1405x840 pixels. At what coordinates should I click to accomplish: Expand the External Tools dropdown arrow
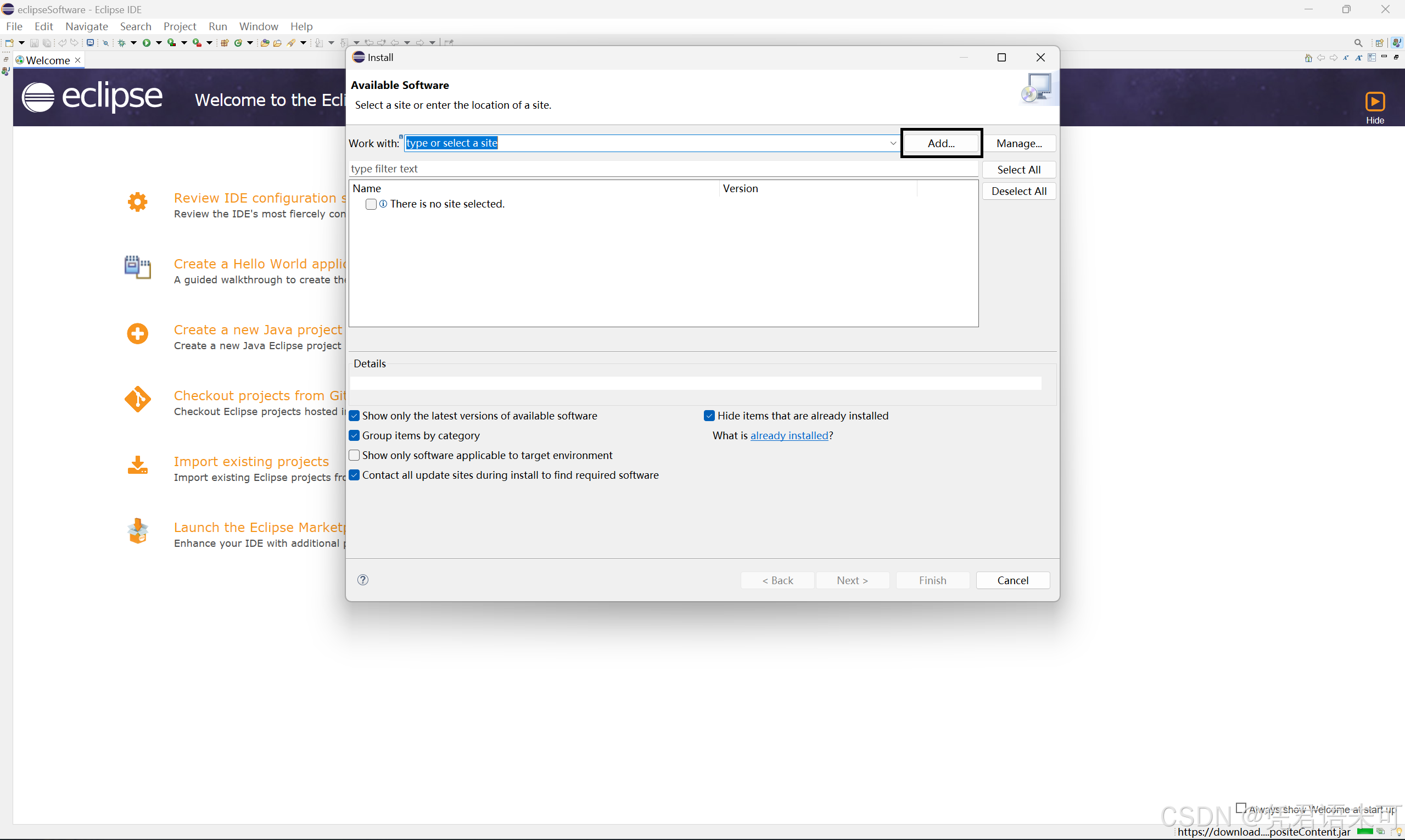(x=209, y=42)
